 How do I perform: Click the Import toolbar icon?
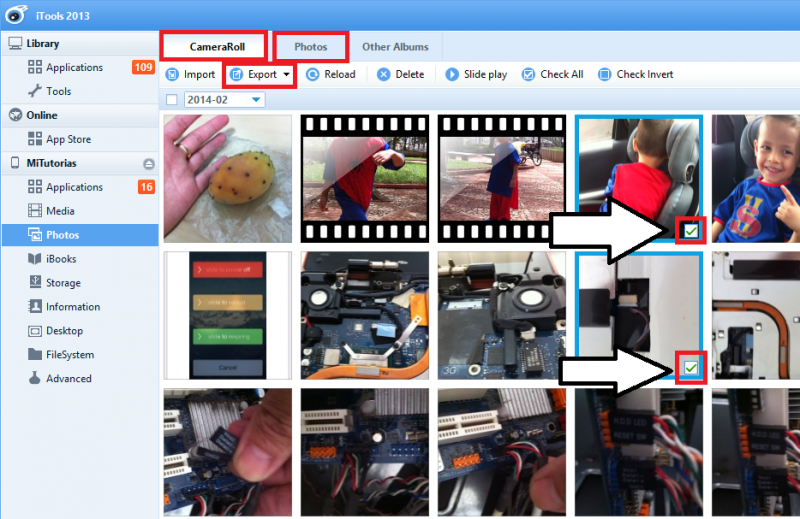172,75
